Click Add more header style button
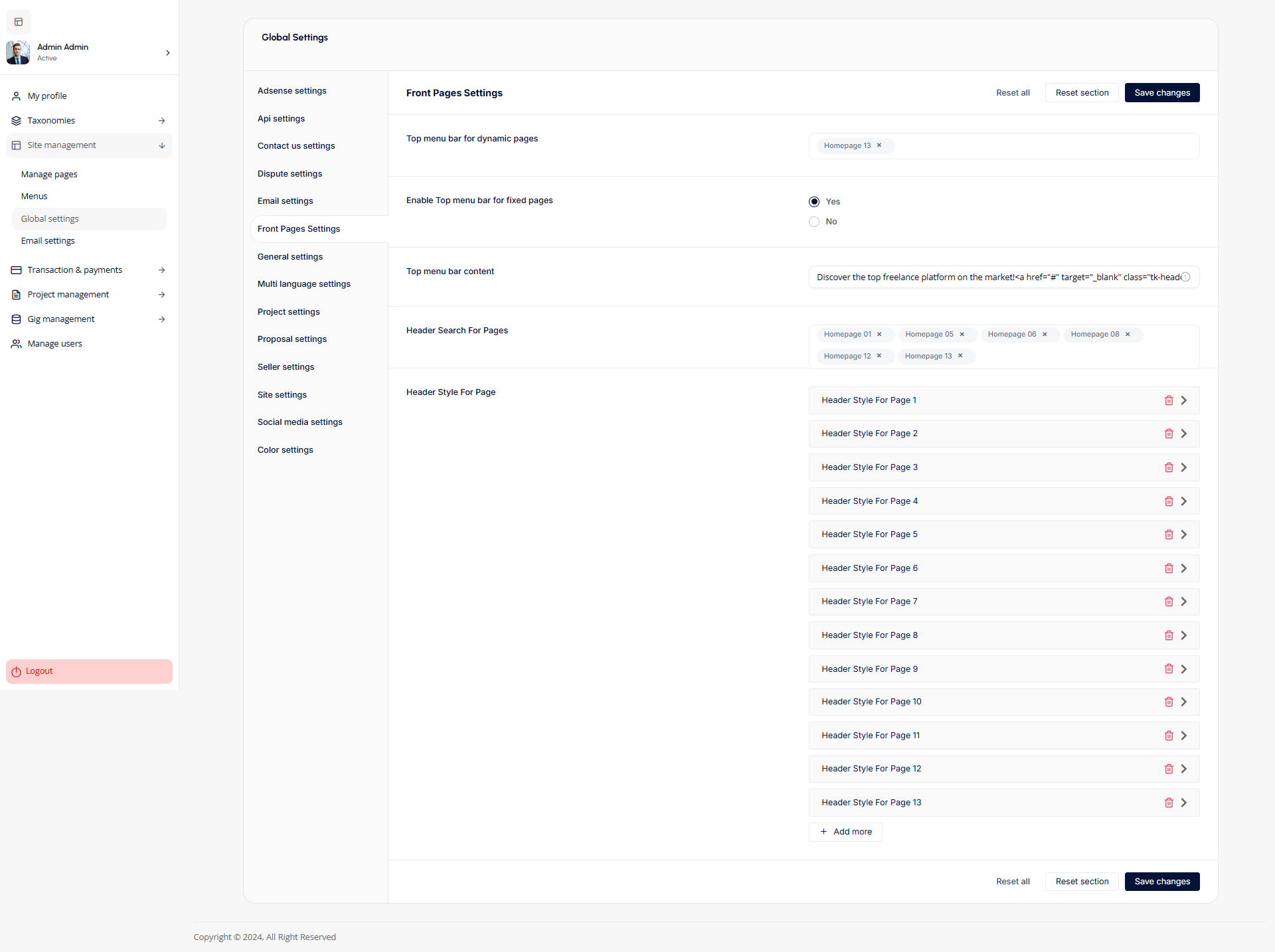This screenshot has height=952, width=1275. point(845,832)
